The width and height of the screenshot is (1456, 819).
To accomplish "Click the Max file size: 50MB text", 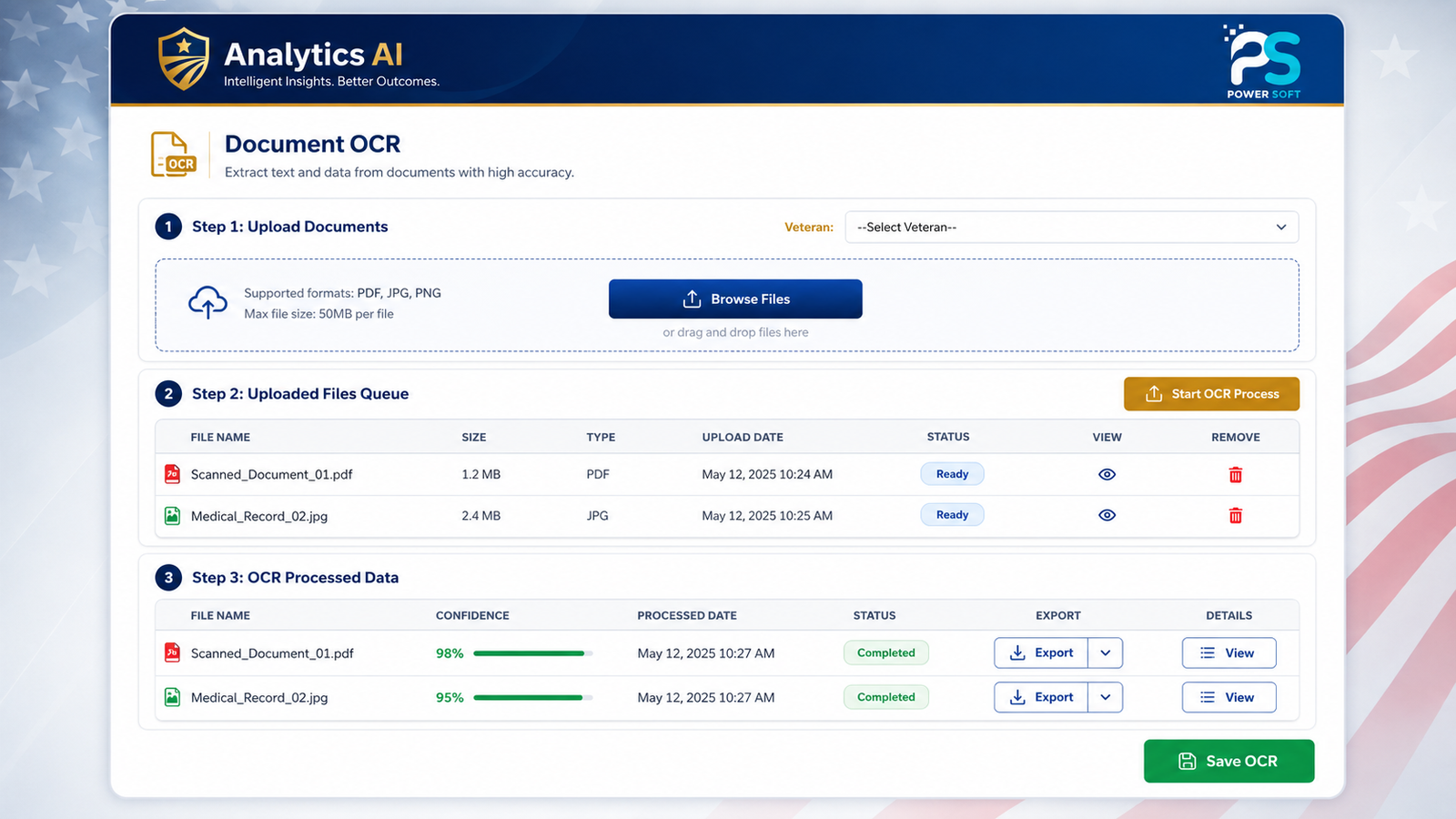I will (x=318, y=314).
